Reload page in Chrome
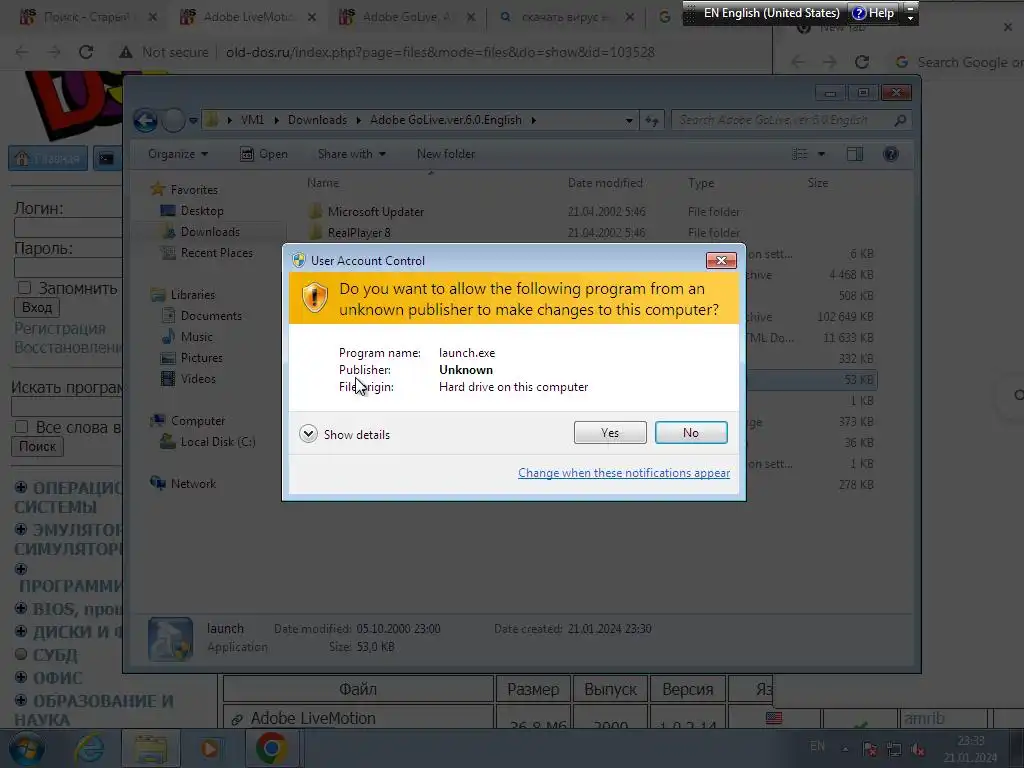 coord(86,52)
